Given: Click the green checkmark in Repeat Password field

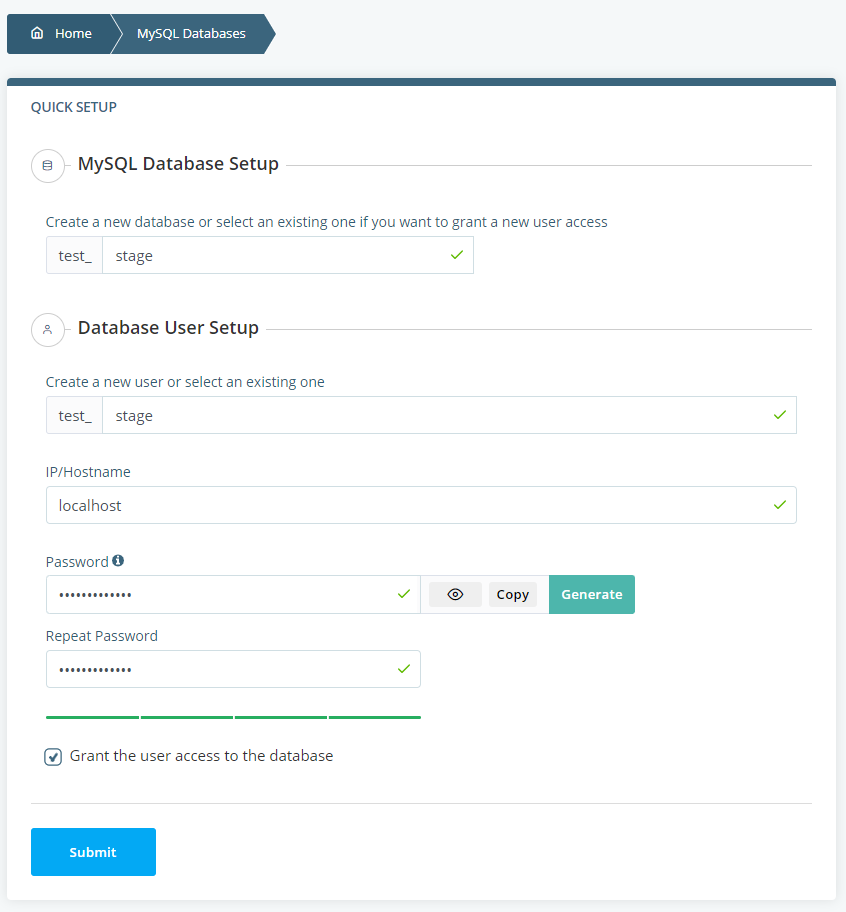Looking at the screenshot, I should click(x=403, y=669).
